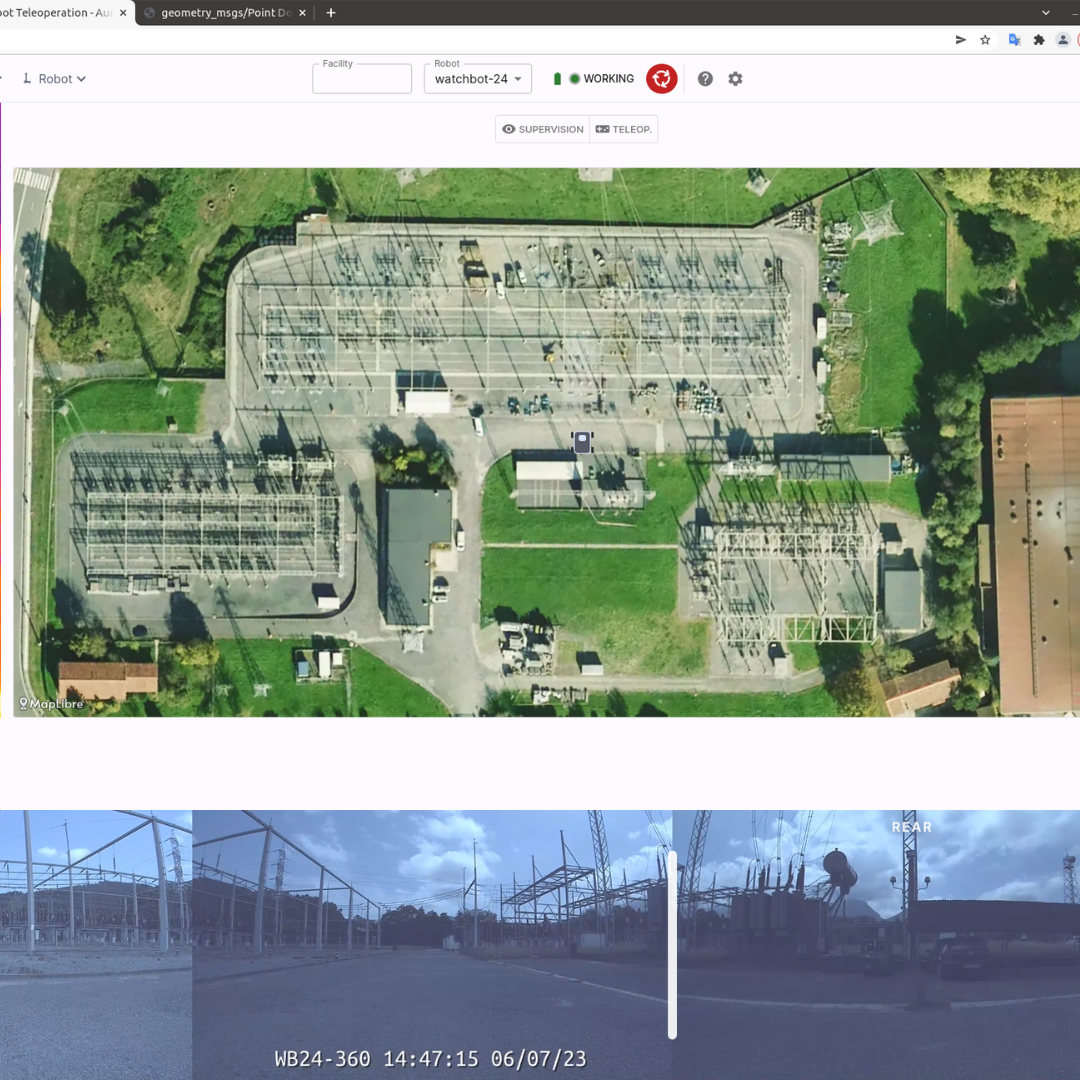Click the robot marker on the map

pyautogui.click(x=582, y=442)
